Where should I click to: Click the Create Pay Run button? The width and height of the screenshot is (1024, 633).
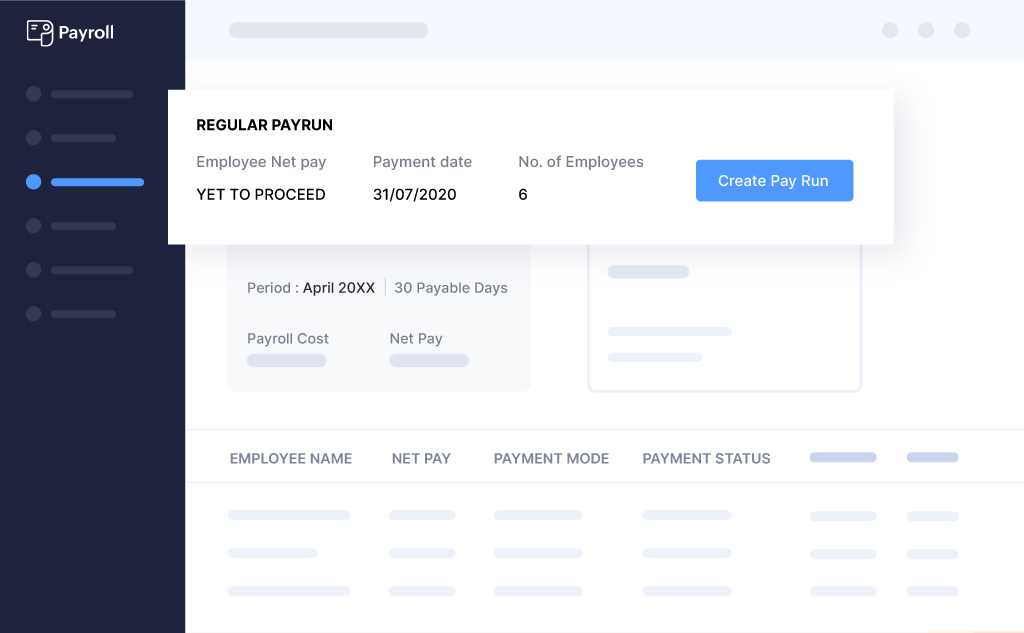tap(774, 180)
